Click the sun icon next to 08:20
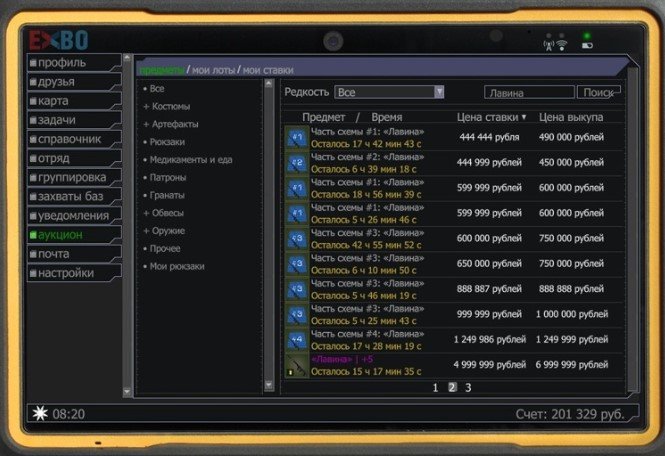665x456 pixels. coord(40,413)
